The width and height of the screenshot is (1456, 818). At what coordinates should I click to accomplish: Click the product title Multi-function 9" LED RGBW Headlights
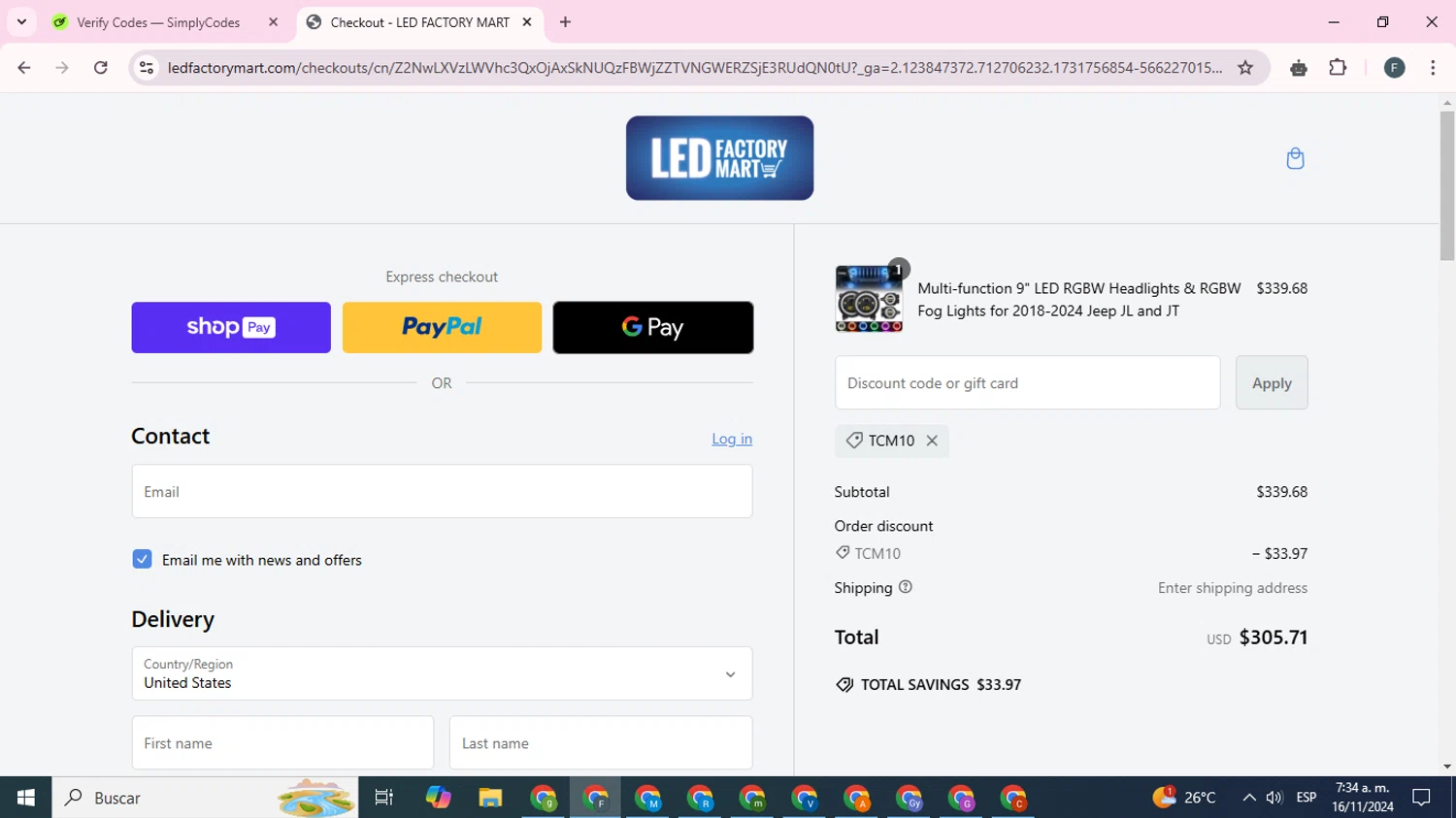click(x=1079, y=299)
